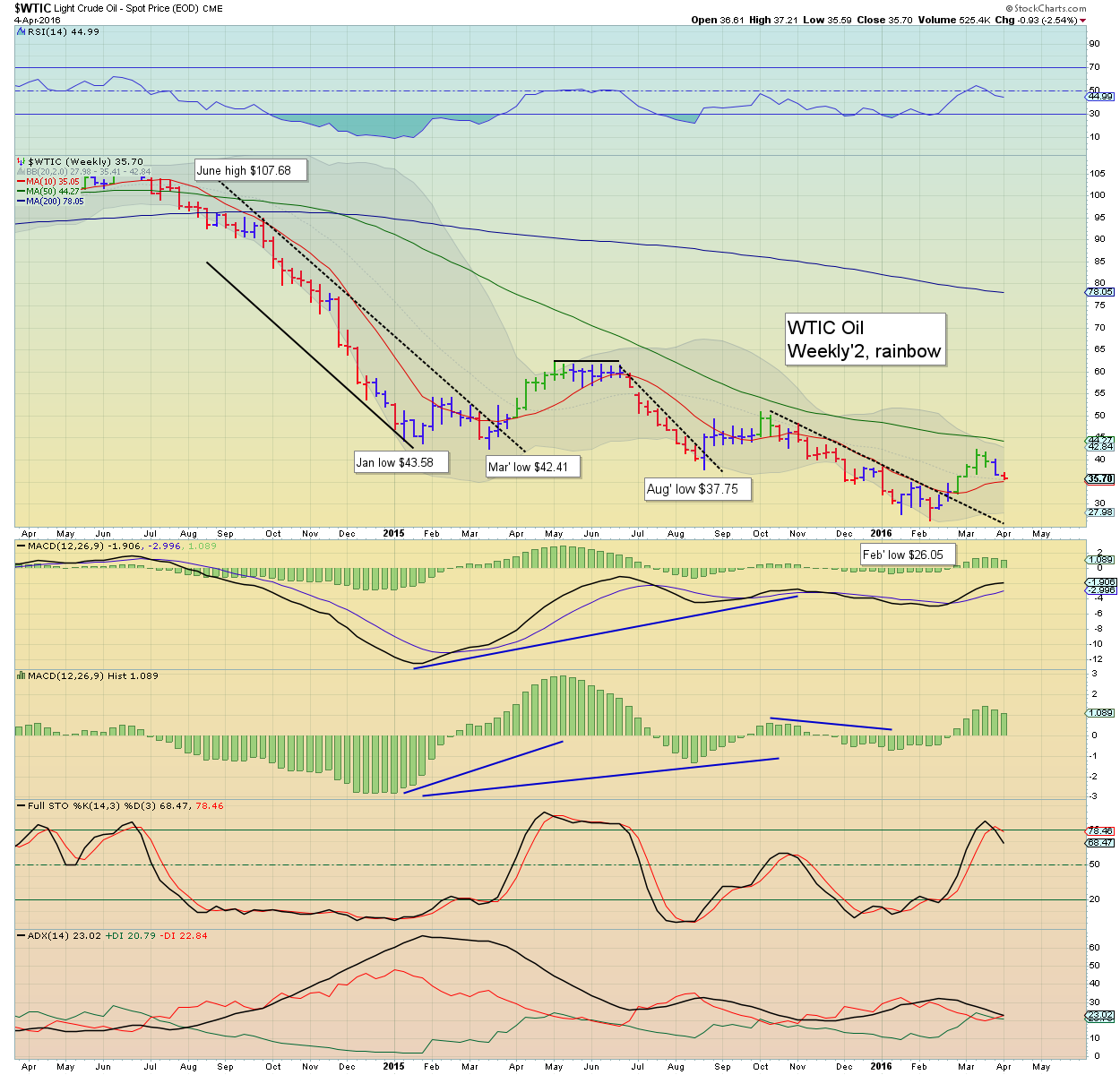1120x1075 pixels.
Task: Click the Low 35.59 value in header
Action: click(x=827, y=20)
